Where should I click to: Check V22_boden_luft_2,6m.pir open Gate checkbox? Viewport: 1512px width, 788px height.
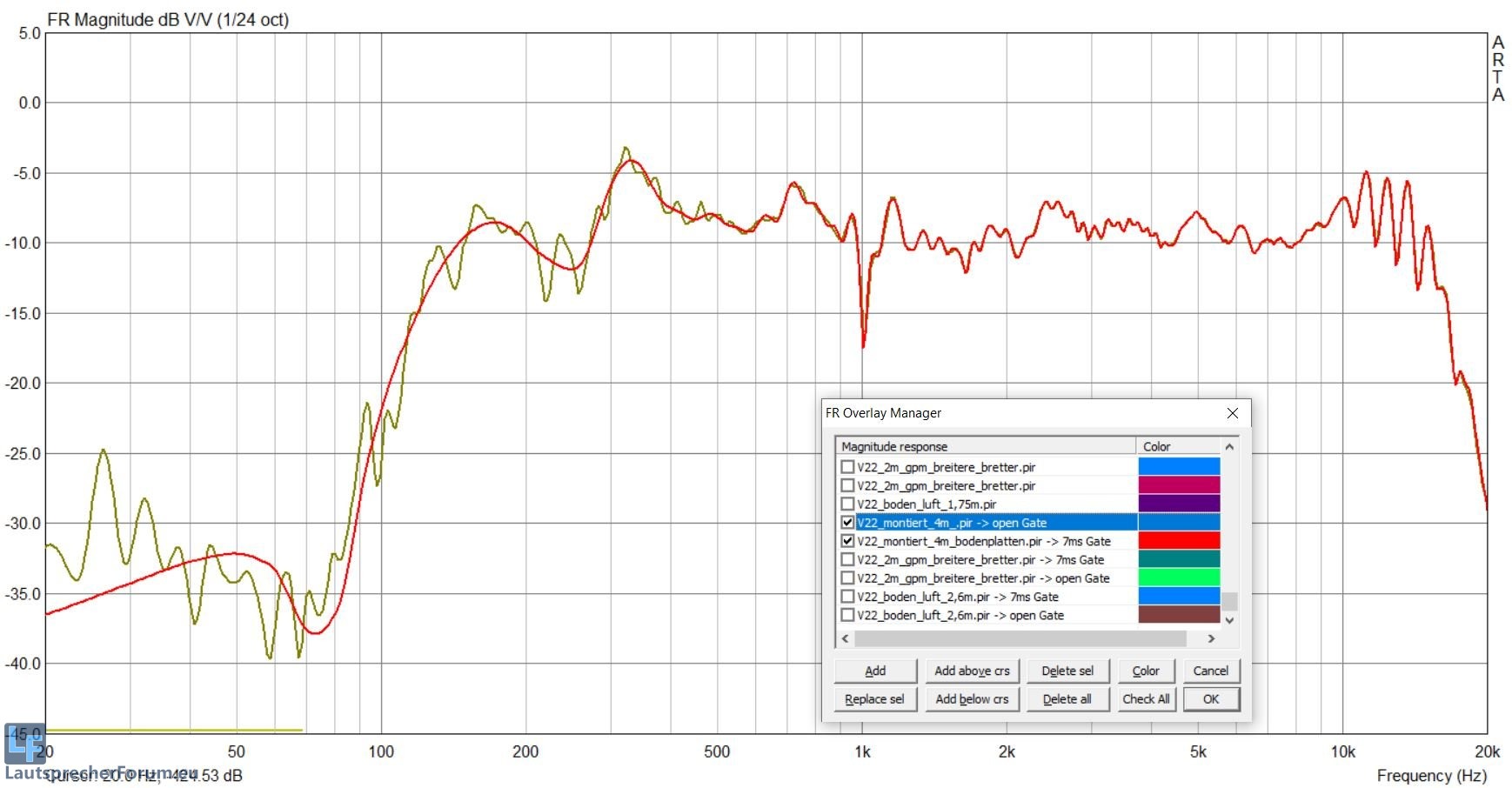(x=847, y=615)
